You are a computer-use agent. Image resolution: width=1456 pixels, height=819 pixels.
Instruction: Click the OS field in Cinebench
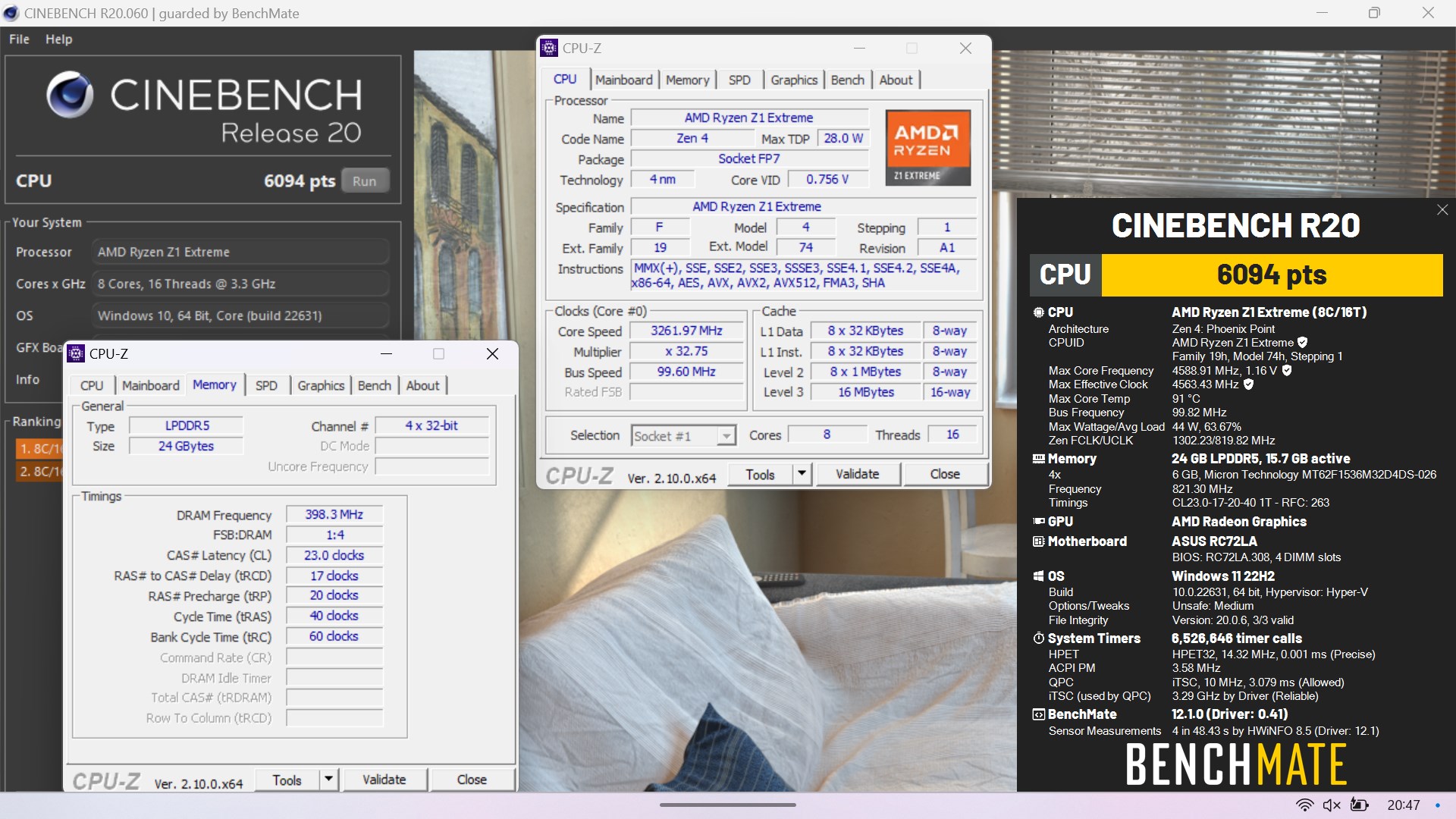tap(240, 315)
